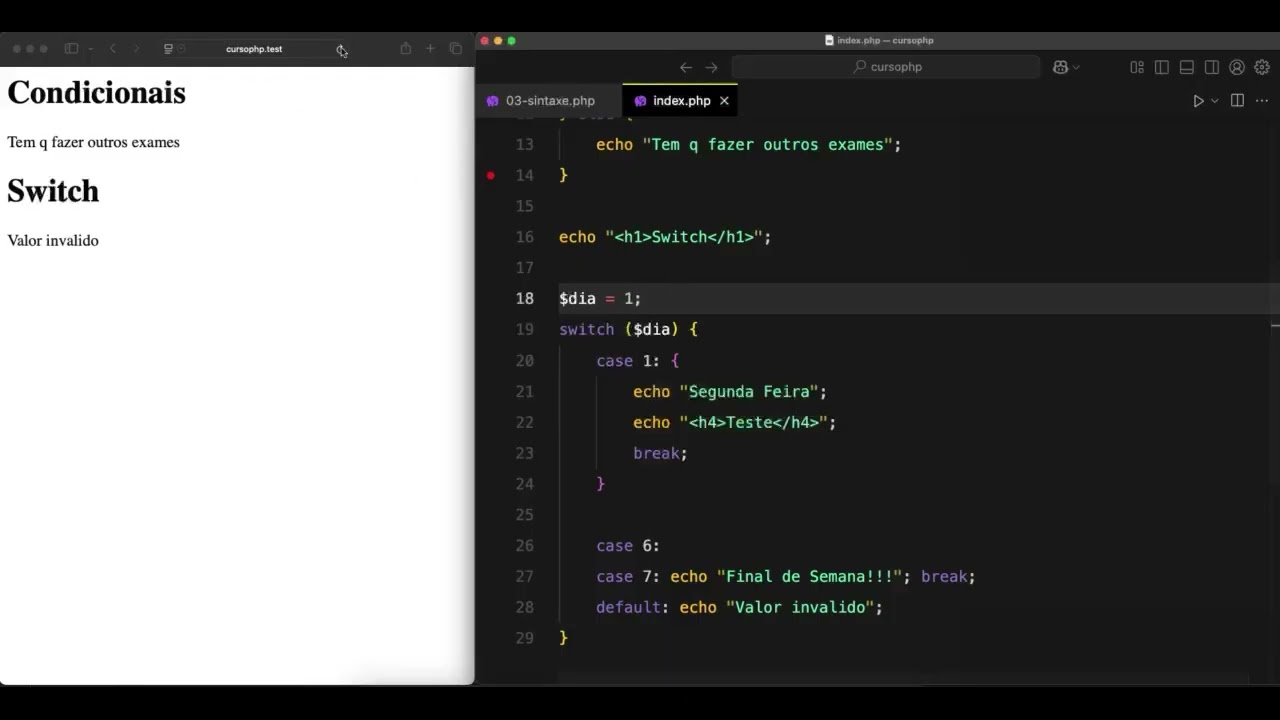Open the Copilot icon in VS Code title bar
Image resolution: width=1280 pixels, height=720 pixels.
(1059, 67)
